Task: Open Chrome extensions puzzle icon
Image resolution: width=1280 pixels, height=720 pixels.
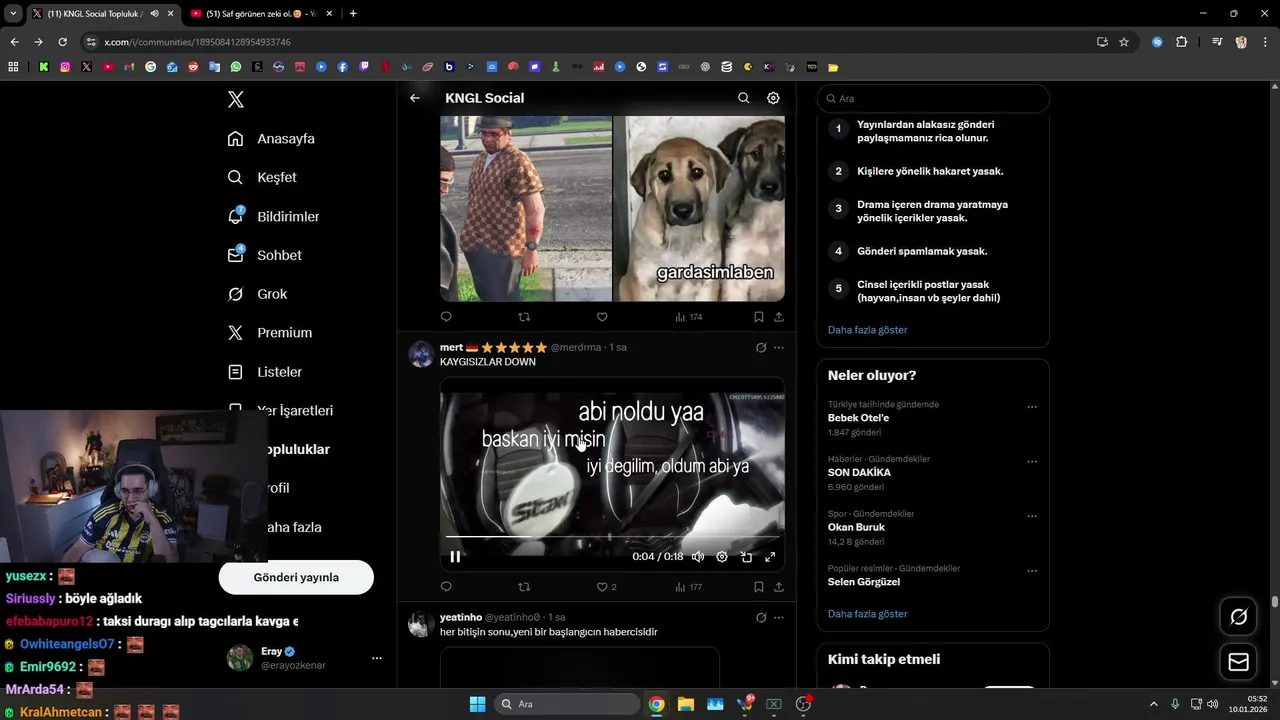Action: click(x=1181, y=42)
